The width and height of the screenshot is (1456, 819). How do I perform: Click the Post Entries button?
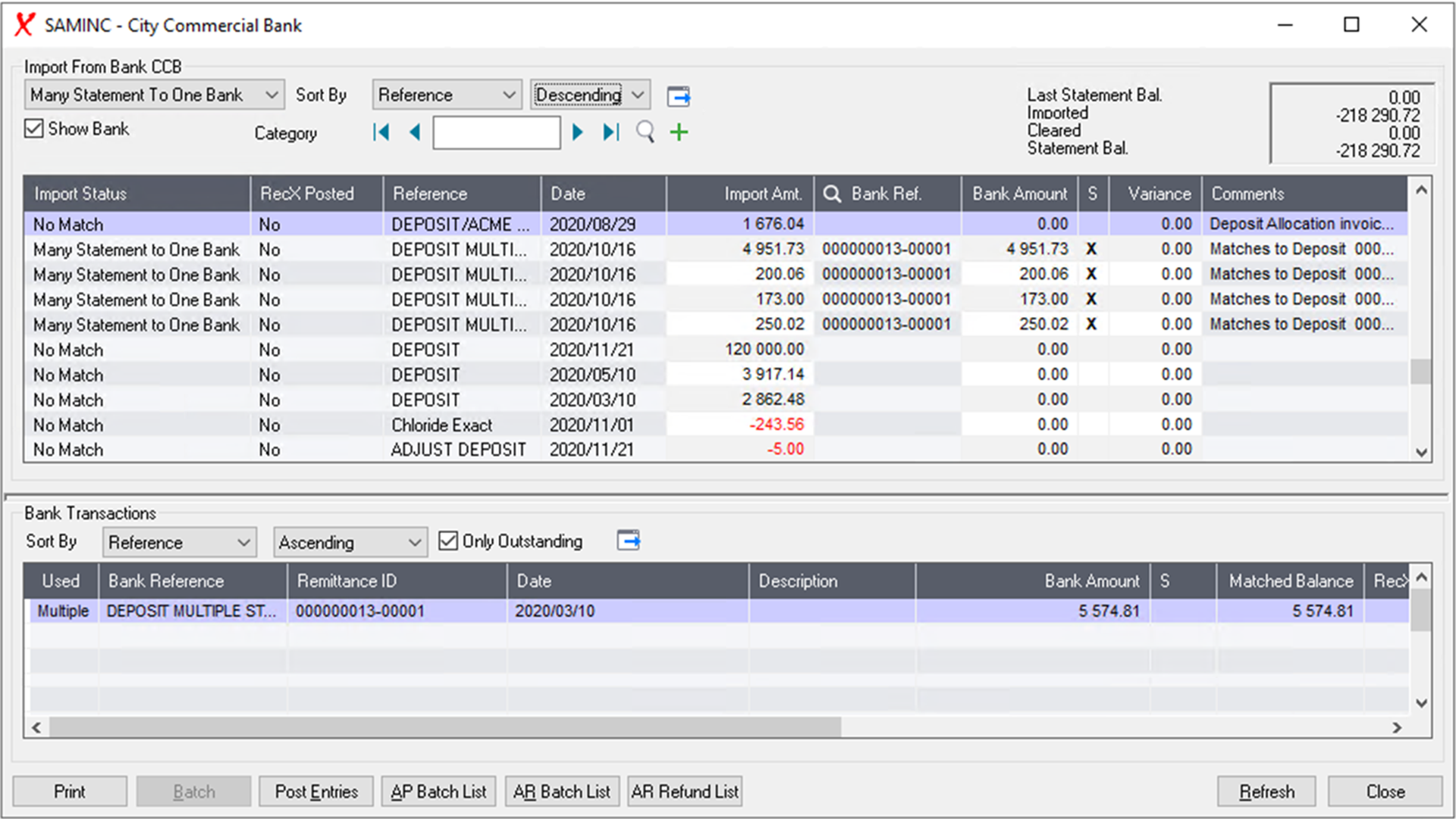[x=316, y=792]
